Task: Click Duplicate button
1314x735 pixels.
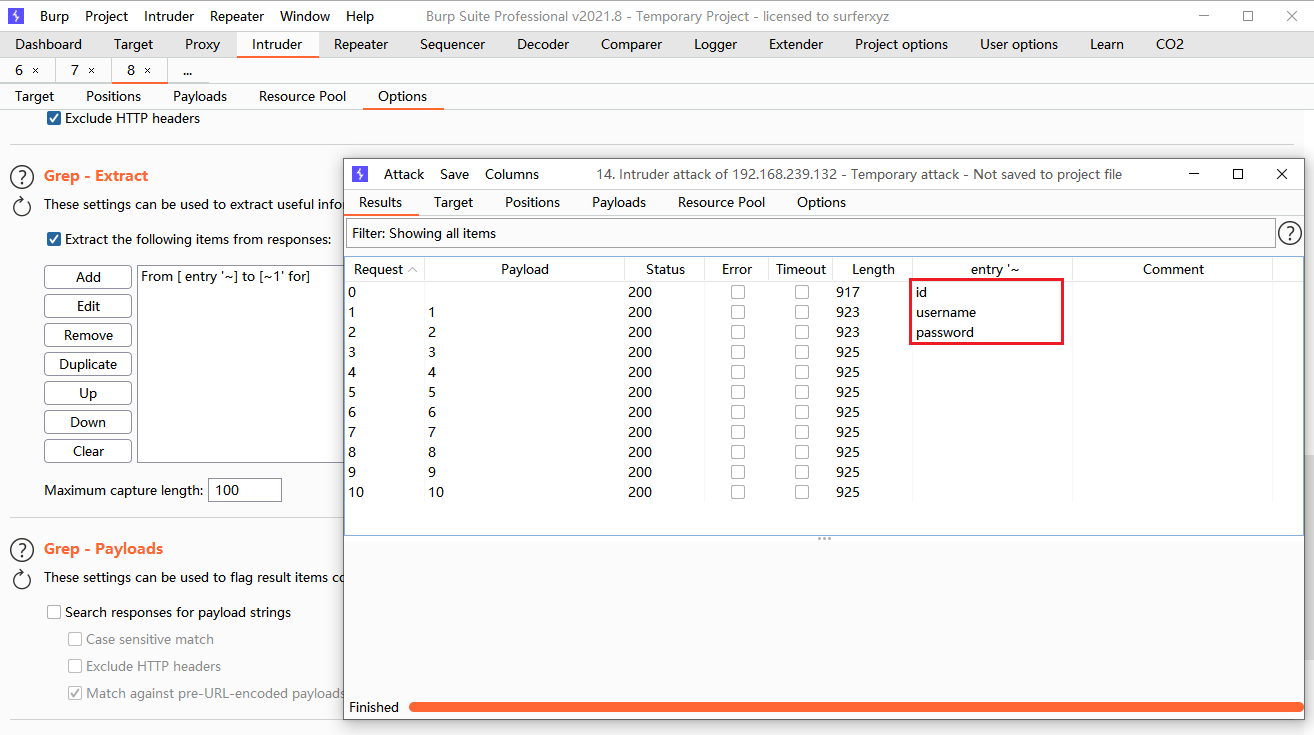Action: tap(88, 364)
